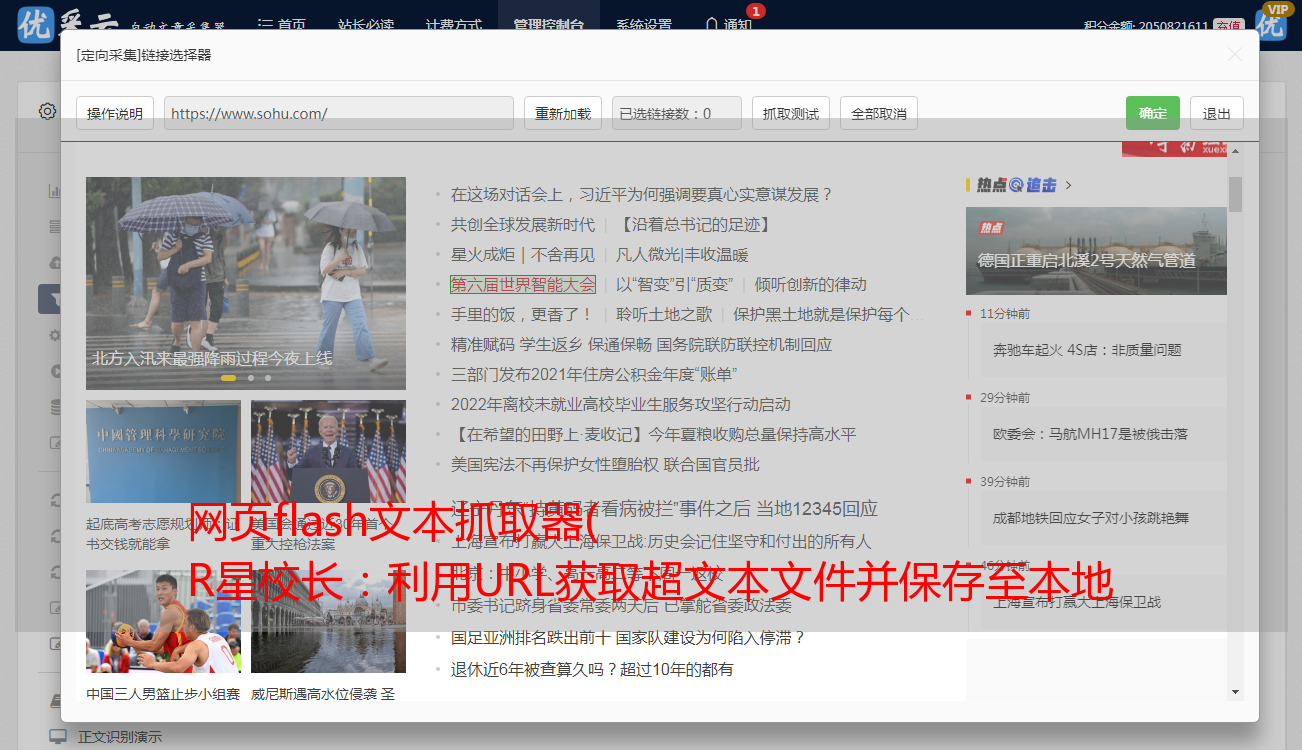
Task: Go to 计费方式 in the top navigation
Action: [453, 24]
